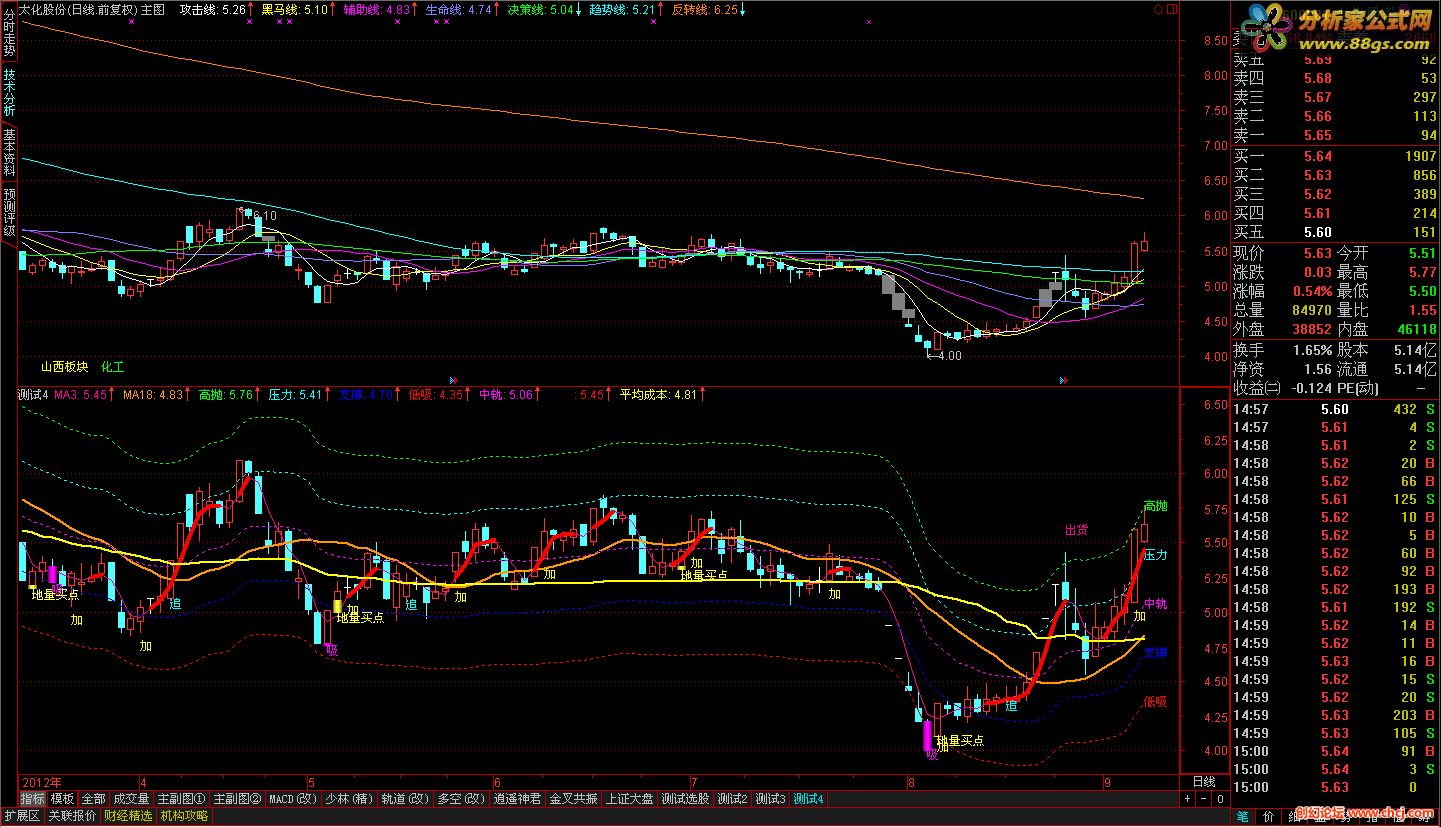The height and width of the screenshot is (827, 1441).
Task: Click 卖一 ask price 5.65
Action: (1317, 136)
